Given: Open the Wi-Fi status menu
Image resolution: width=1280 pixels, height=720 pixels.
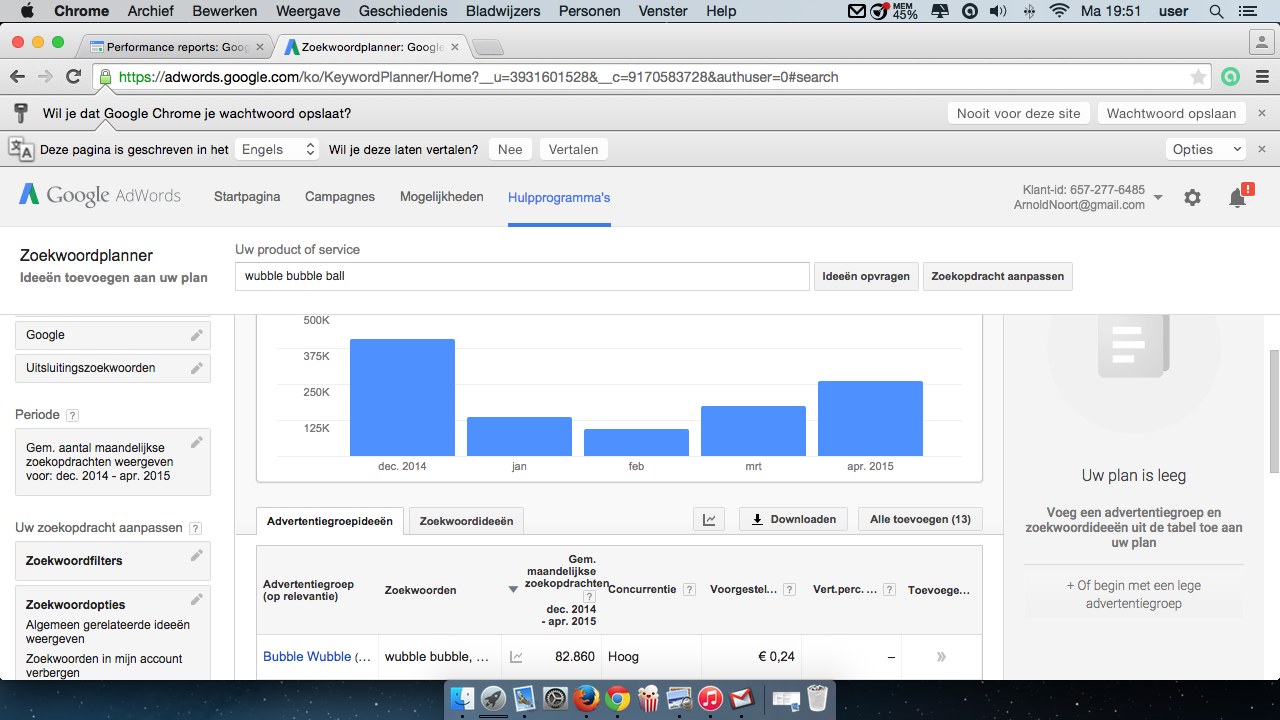Looking at the screenshot, I should tap(1060, 12).
